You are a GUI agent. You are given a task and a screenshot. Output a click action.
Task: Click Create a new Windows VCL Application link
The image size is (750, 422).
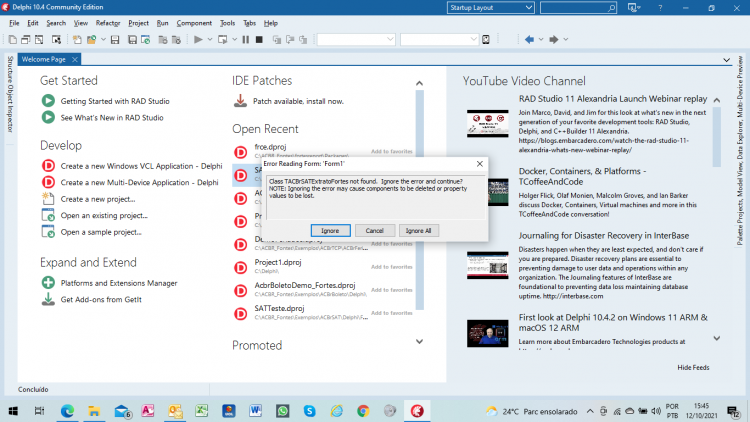coord(141,166)
